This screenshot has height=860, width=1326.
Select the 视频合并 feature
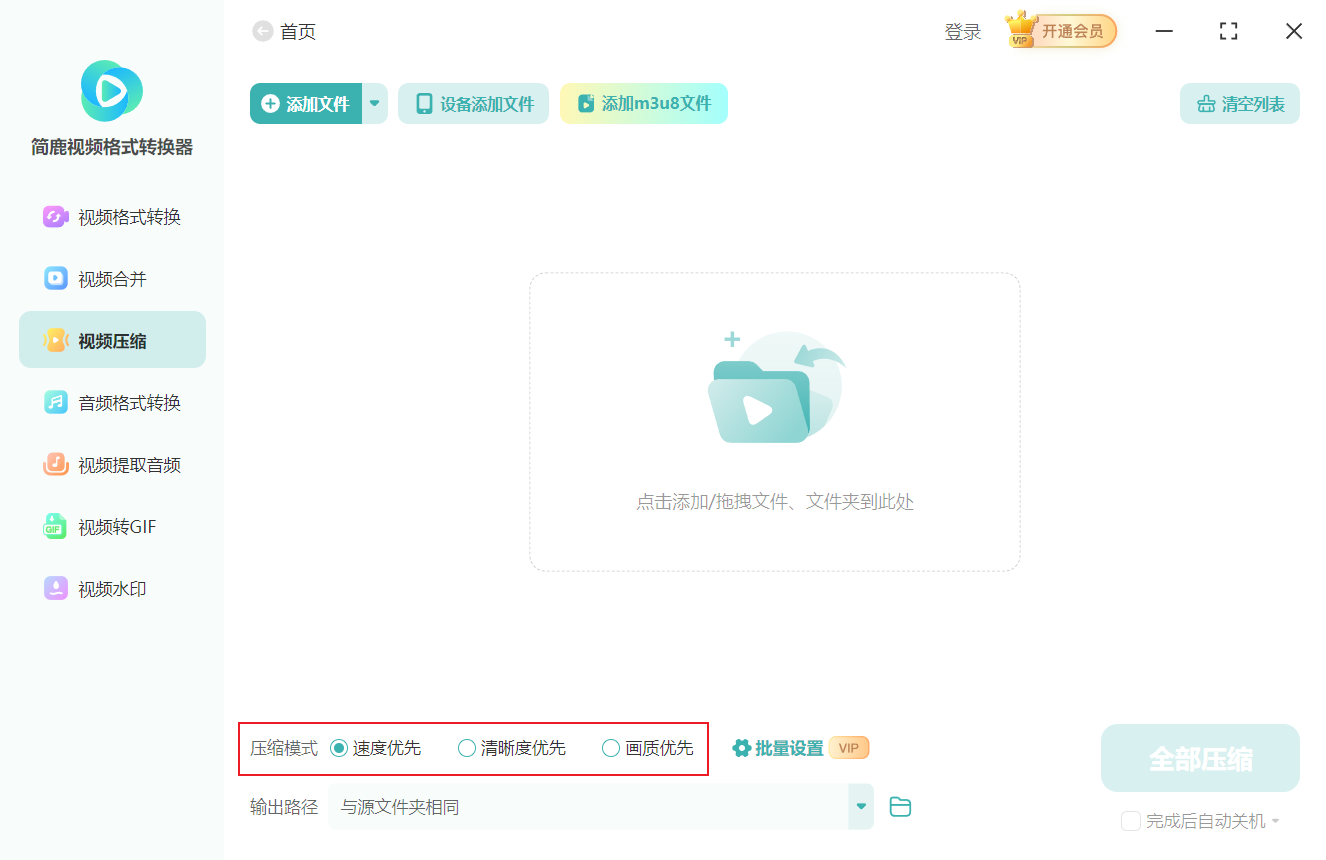(x=111, y=278)
